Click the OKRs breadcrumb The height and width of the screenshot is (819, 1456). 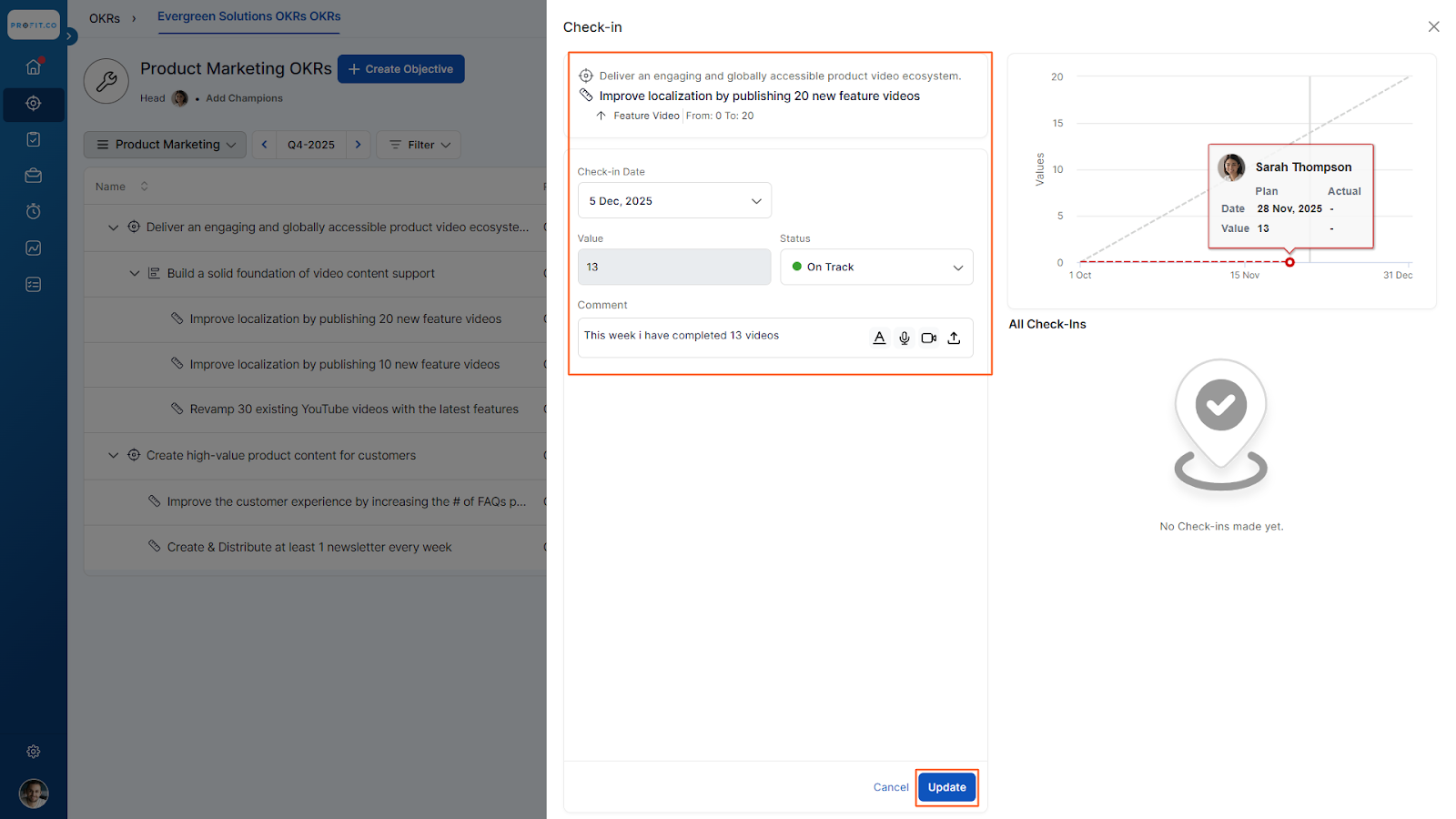point(105,18)
